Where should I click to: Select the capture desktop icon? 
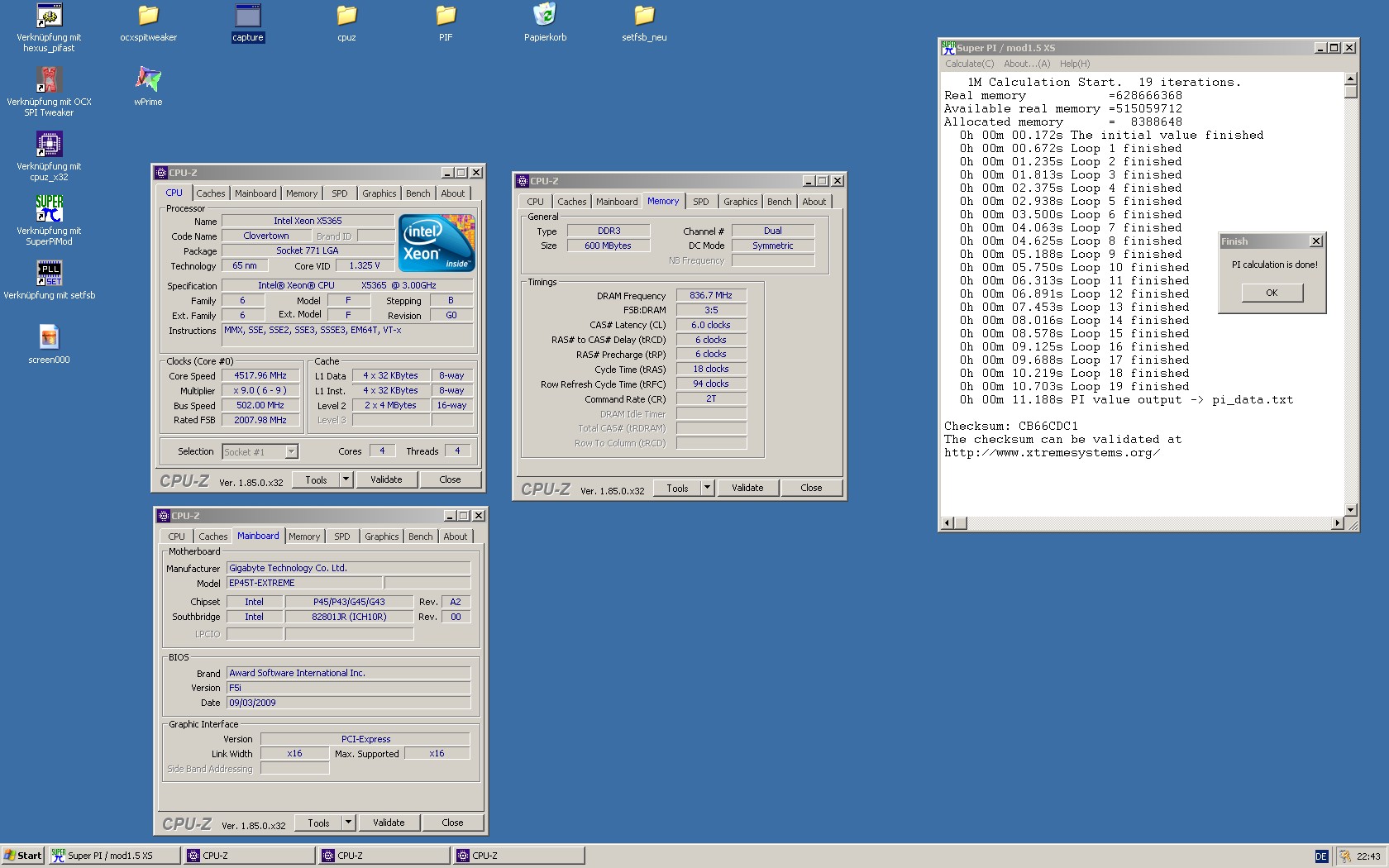[x=247, y=16]
